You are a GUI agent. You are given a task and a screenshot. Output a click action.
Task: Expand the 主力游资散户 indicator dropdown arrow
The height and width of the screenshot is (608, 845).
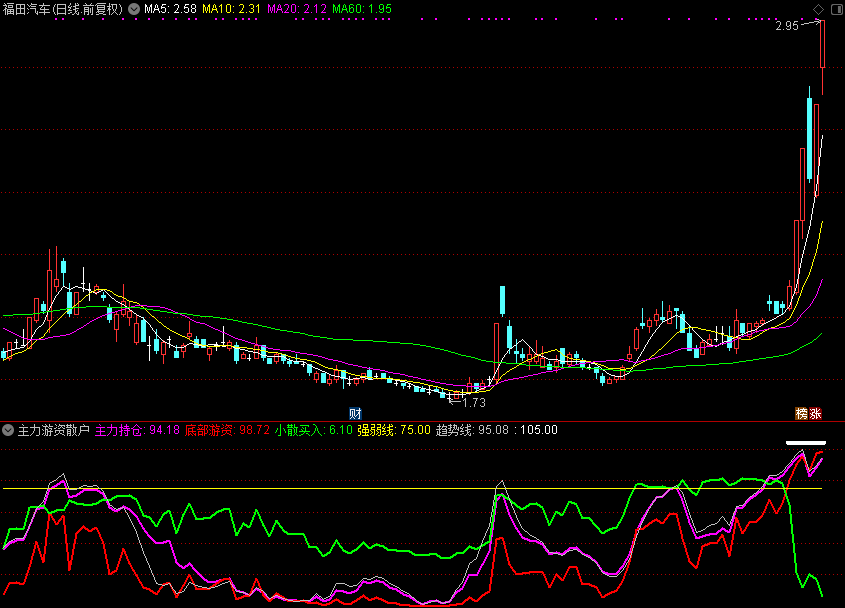pos(8,430)
